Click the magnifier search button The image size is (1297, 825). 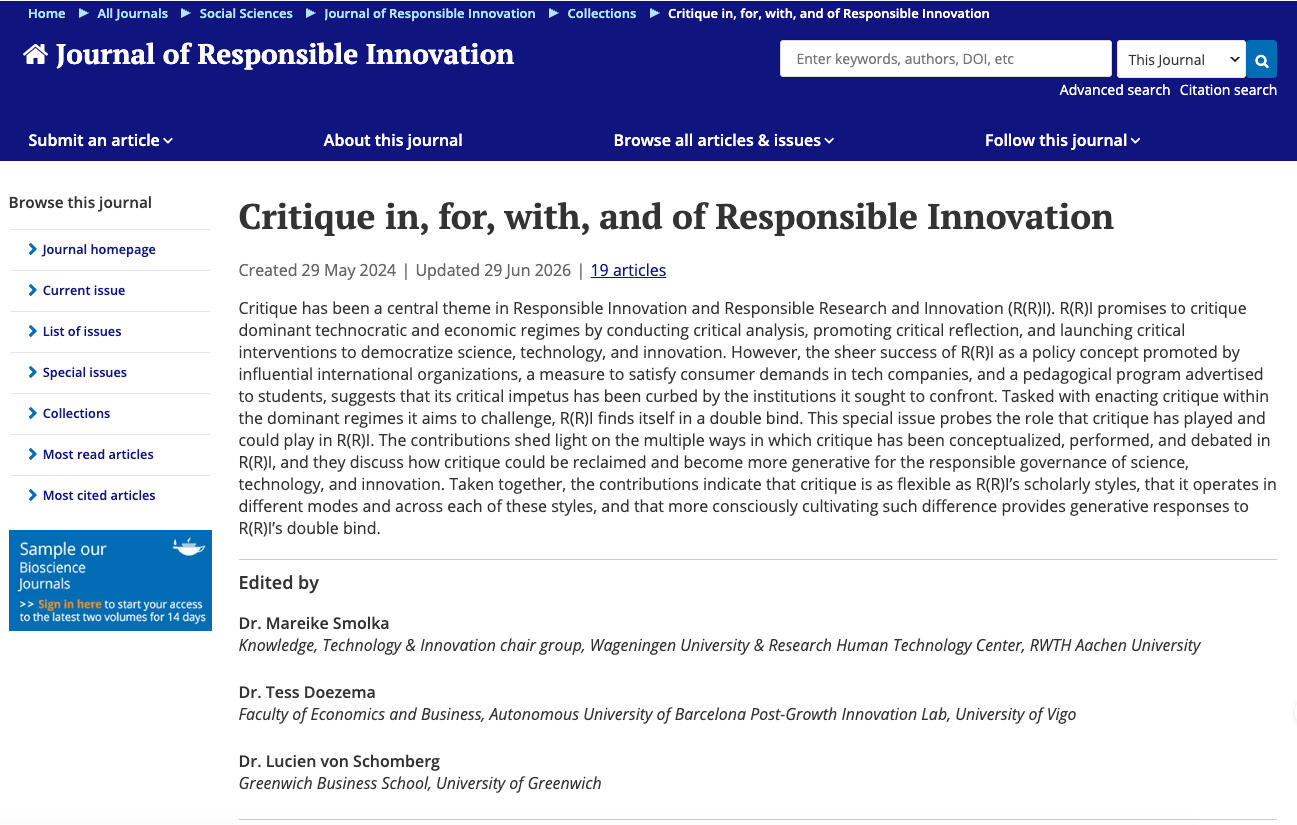pos(1262,60)
